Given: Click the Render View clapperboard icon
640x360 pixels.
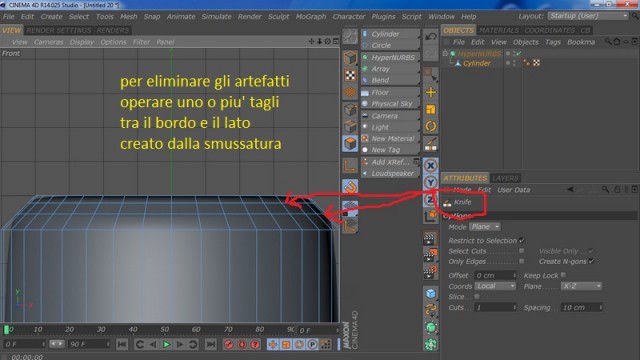Looking at the screenshot, I should pyautogui.click(x=430, y=238).
